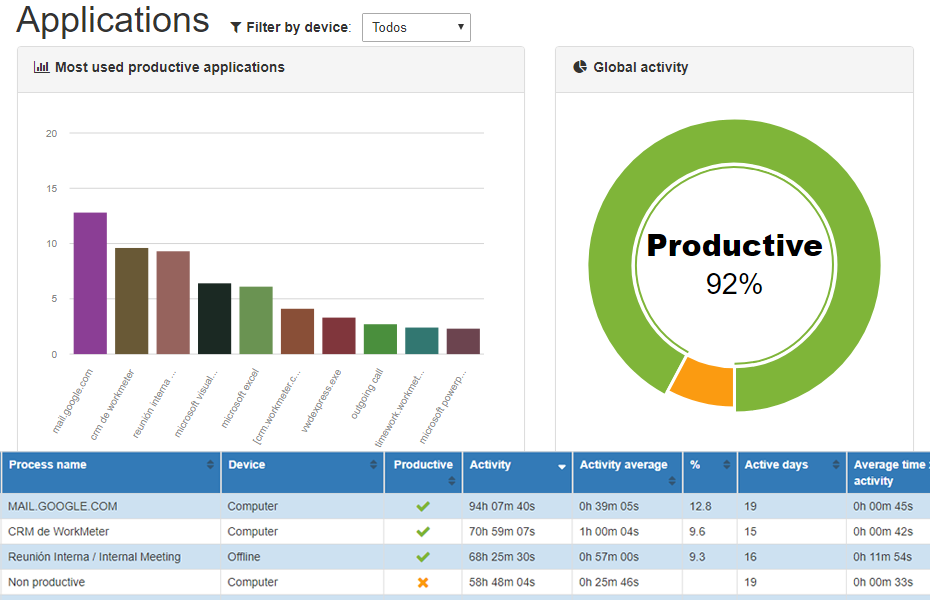Sort table by Device column
930x600 pixels.
click(247, 465)
